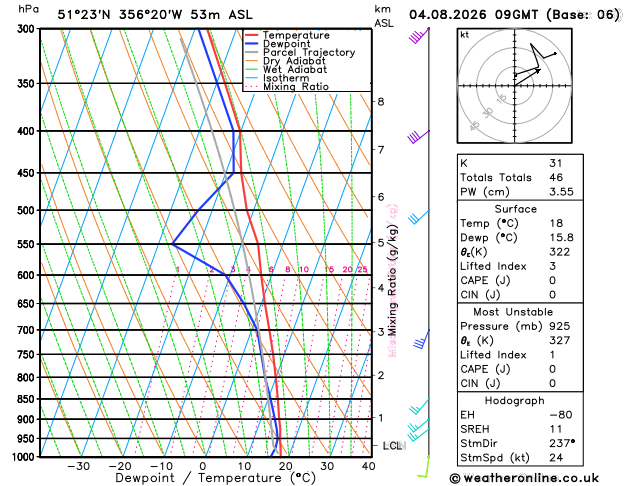This screenshot has width=629, height=486.
Task: Click the cyan wind barb at 850 hPa
Action: click(419, 406)
